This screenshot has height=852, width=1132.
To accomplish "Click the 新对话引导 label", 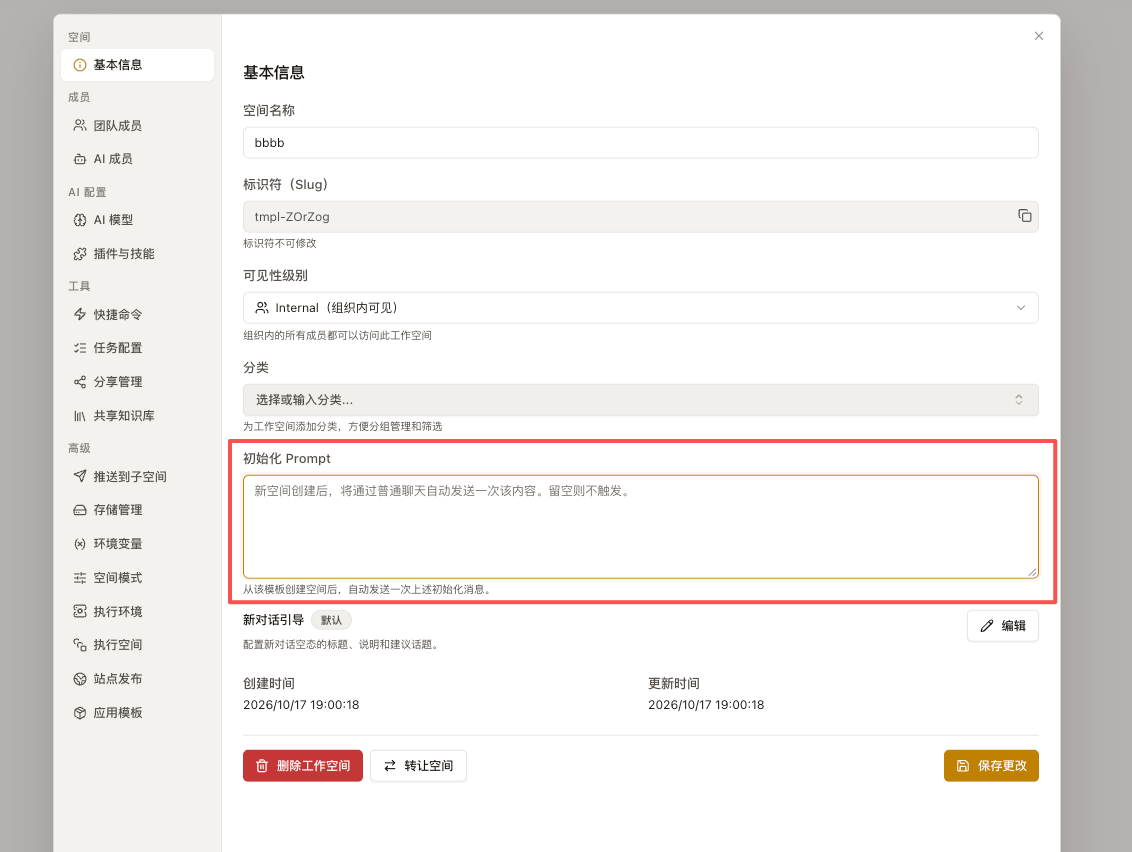I will coord(274,620).
